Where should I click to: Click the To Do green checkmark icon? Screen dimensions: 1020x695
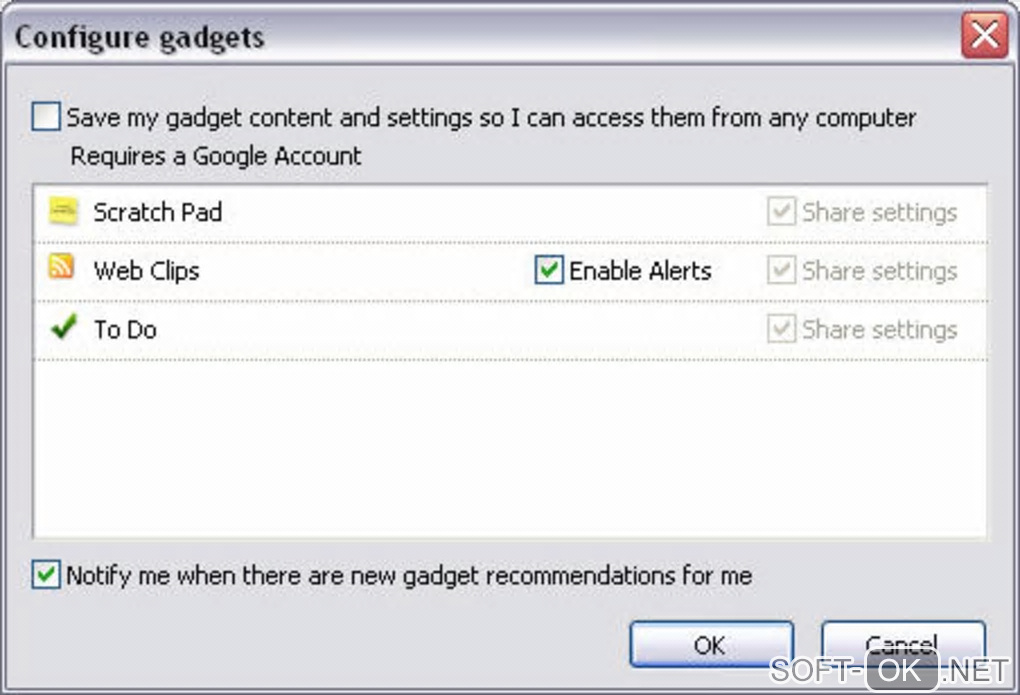click(x=63, y=327)
